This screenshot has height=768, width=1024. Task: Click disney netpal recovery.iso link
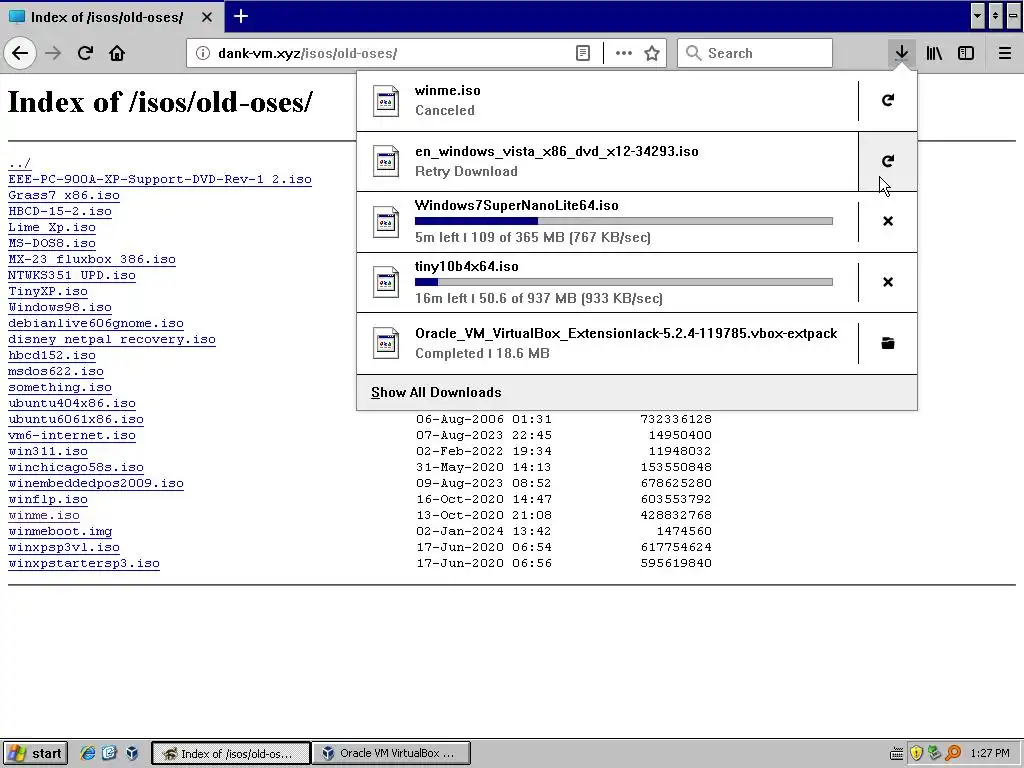click(x=112, y=339)
